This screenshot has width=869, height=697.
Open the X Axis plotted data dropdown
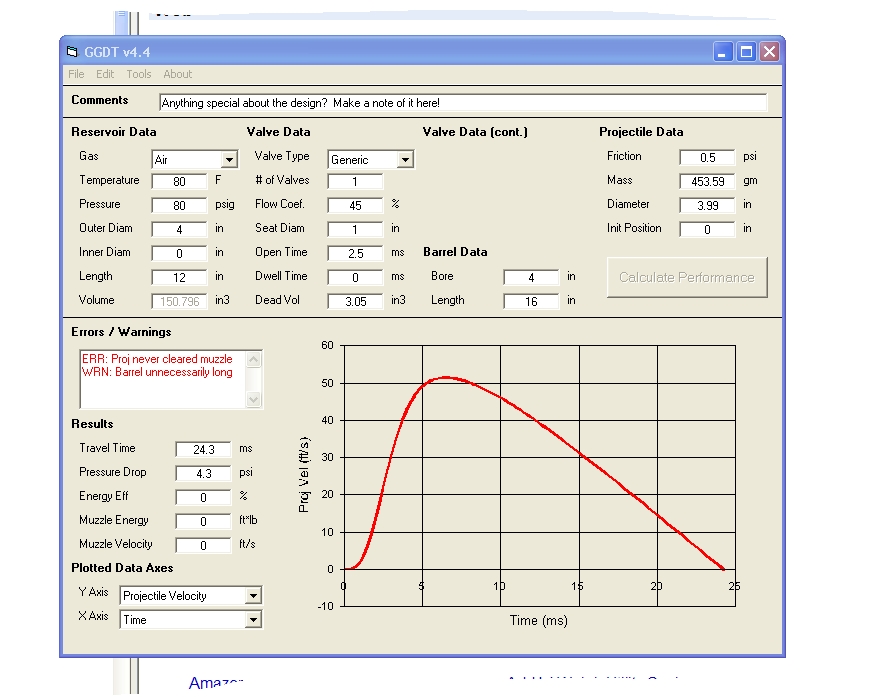[253, 620]
